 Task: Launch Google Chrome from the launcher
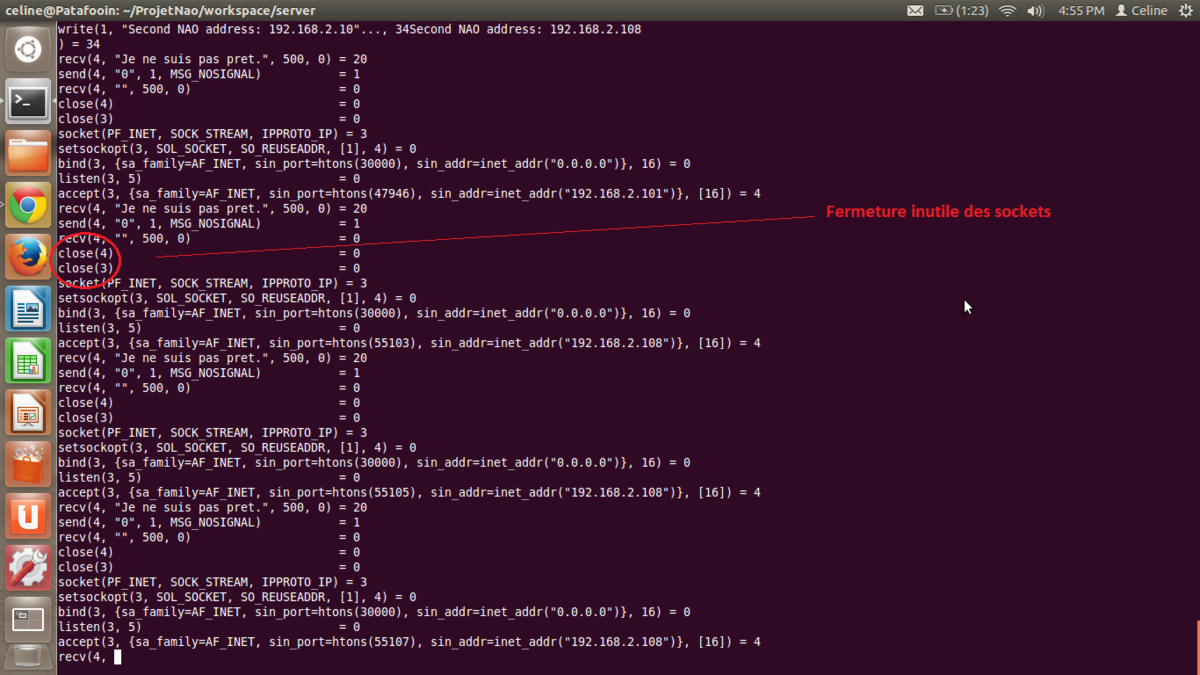click(28, 205)
